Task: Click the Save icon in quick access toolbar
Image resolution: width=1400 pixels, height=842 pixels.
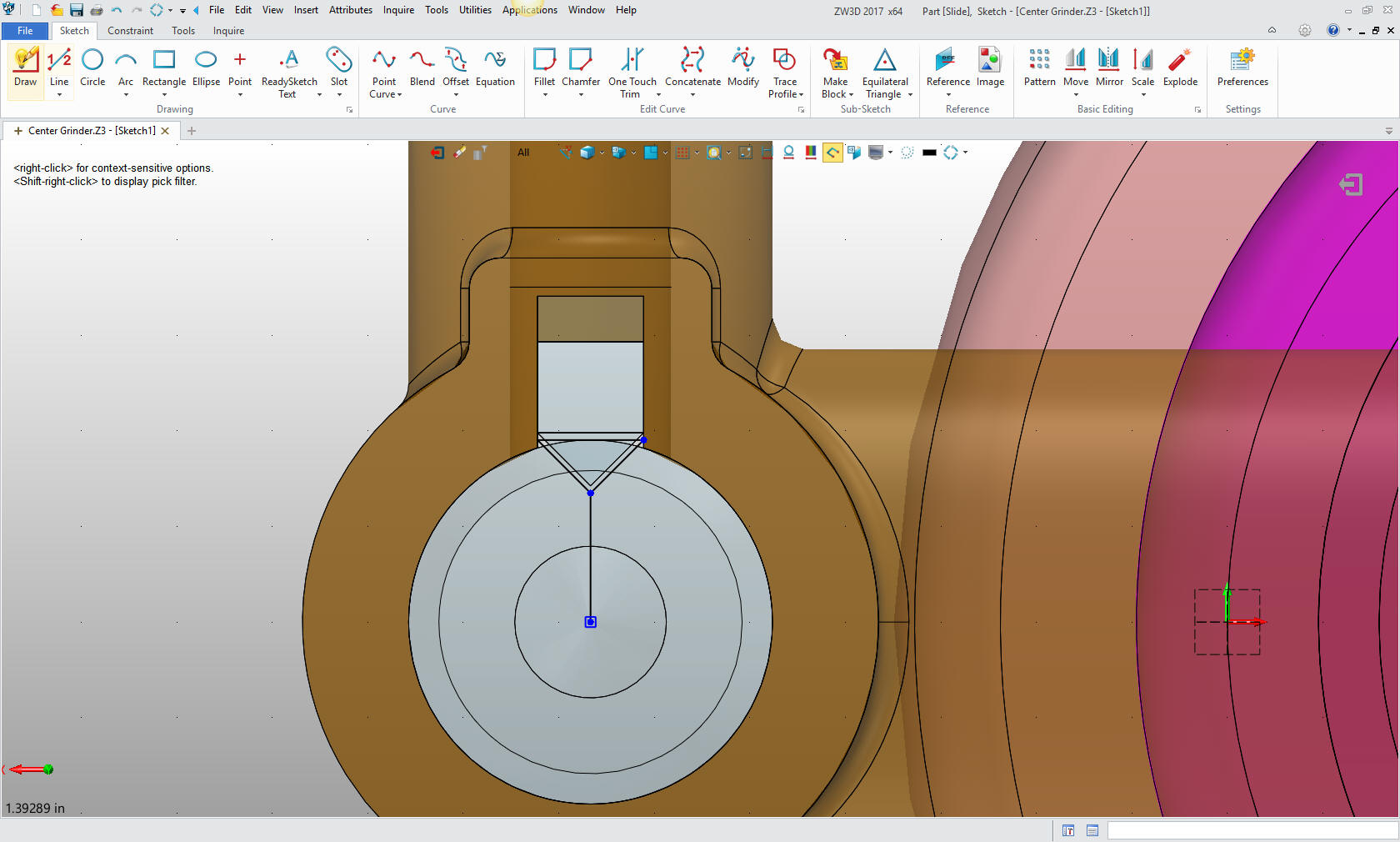Action: pyautogui.click(x=77, y=10)
